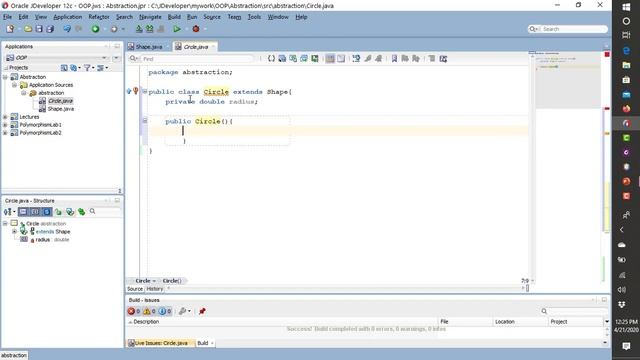Viewport: 640px width, 360px height.
Task: Click the green Back navigation icon
Action: pos(95,29)
